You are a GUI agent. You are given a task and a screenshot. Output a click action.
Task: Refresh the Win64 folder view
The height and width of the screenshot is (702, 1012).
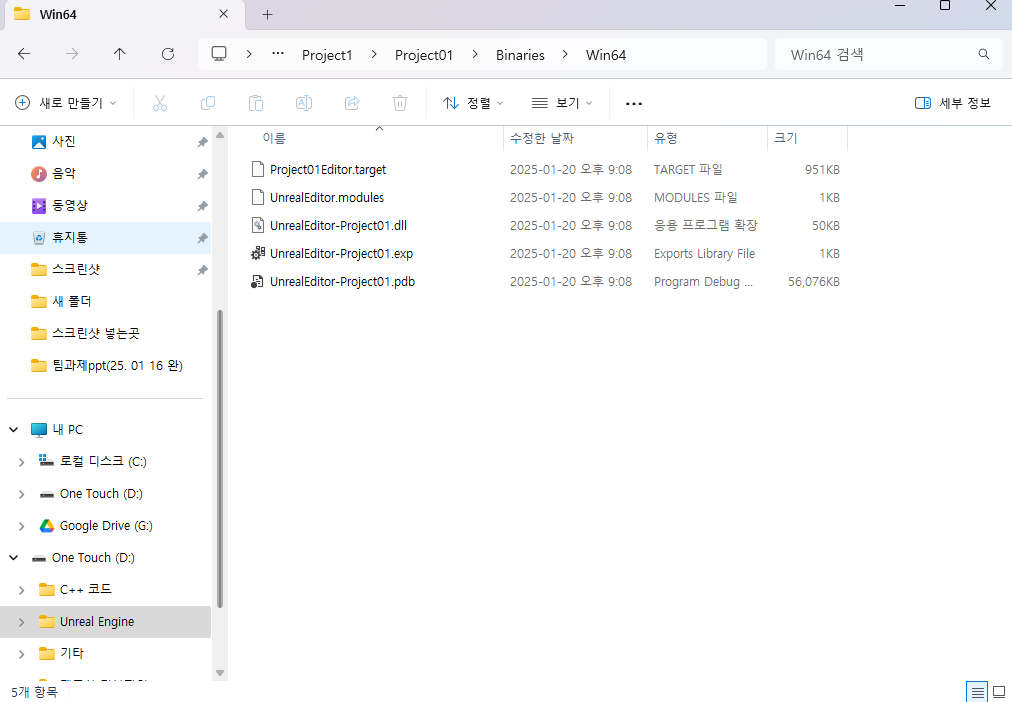[168, 54]
